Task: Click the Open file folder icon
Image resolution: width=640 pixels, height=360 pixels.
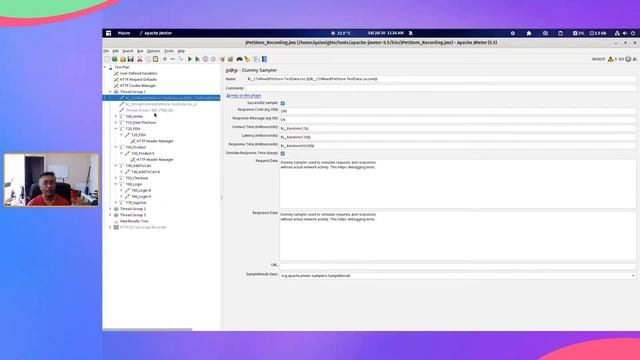Action: (123, 59)
